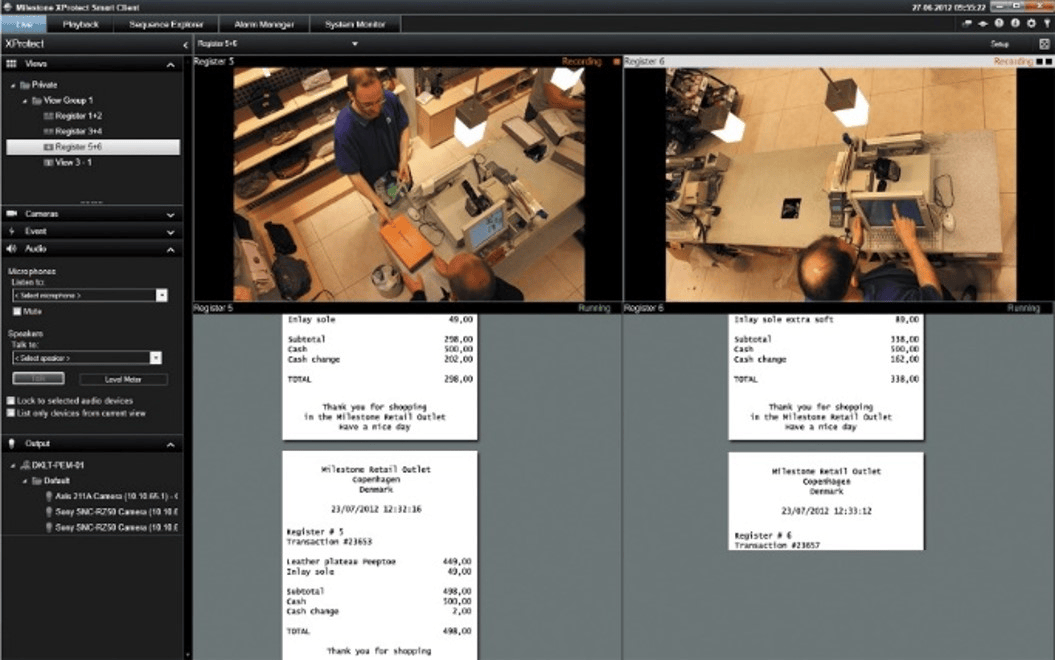This screenshot has height=660, width=1055.
Task: Open the info icon in top toolbar
Action: pos(1014,23)
